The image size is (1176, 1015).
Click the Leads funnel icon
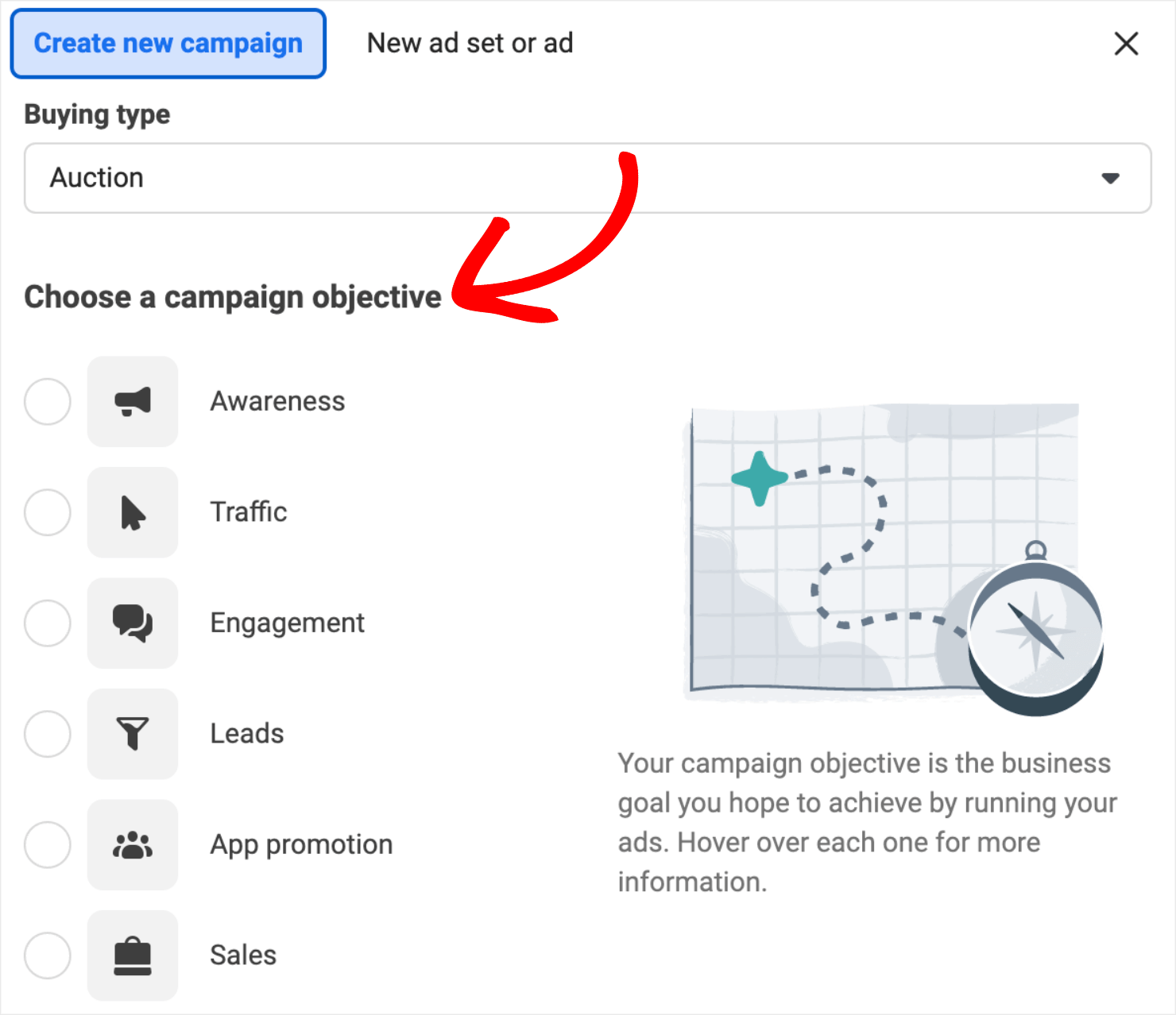click(x=132, y=734)
